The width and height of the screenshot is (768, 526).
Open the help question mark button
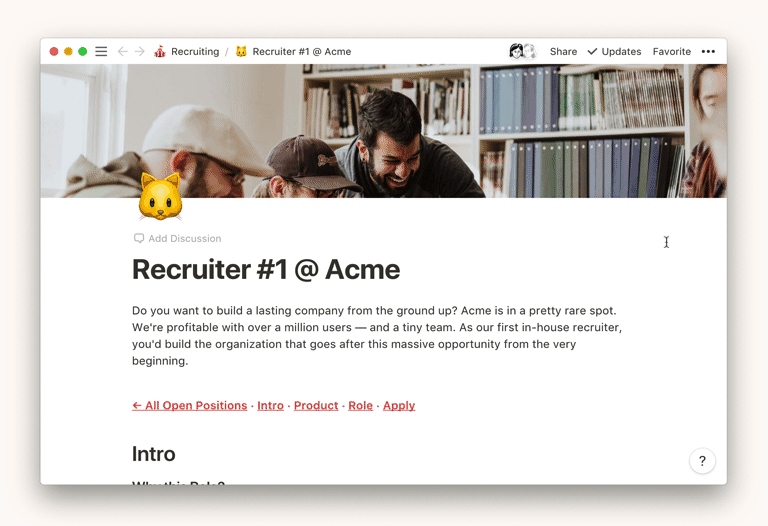click(x=702, y=461)
